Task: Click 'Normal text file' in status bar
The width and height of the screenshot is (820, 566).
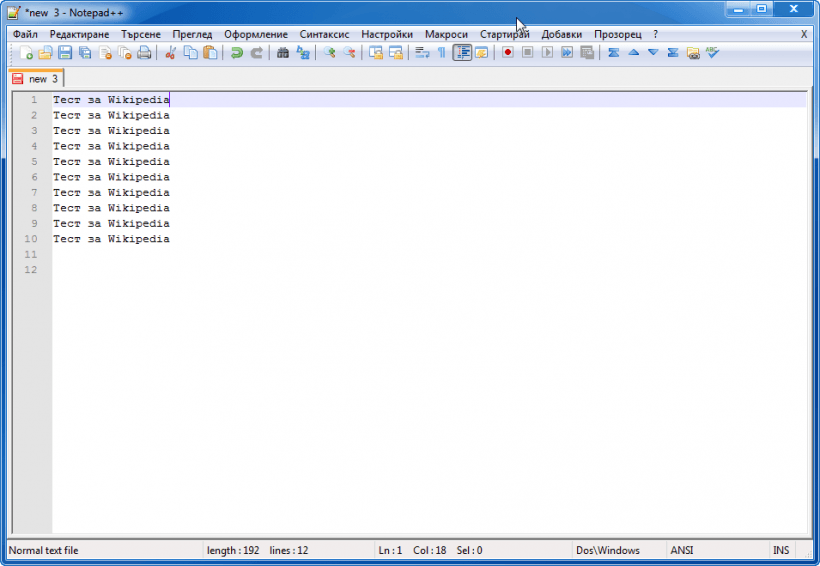Action: (x=43, y=550)
